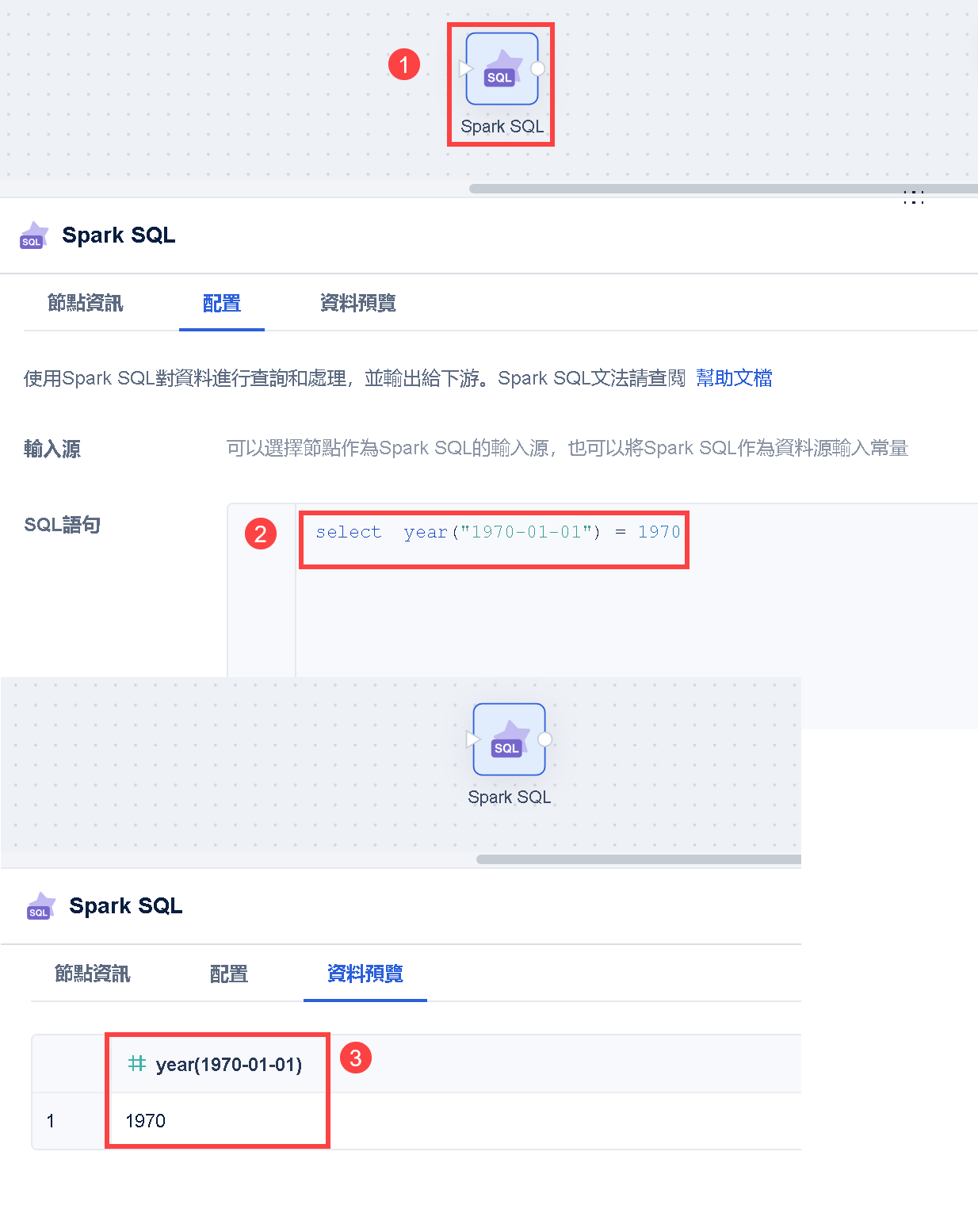
Task: Click the lower node's output port circle
Action: [x=545, y=739]
